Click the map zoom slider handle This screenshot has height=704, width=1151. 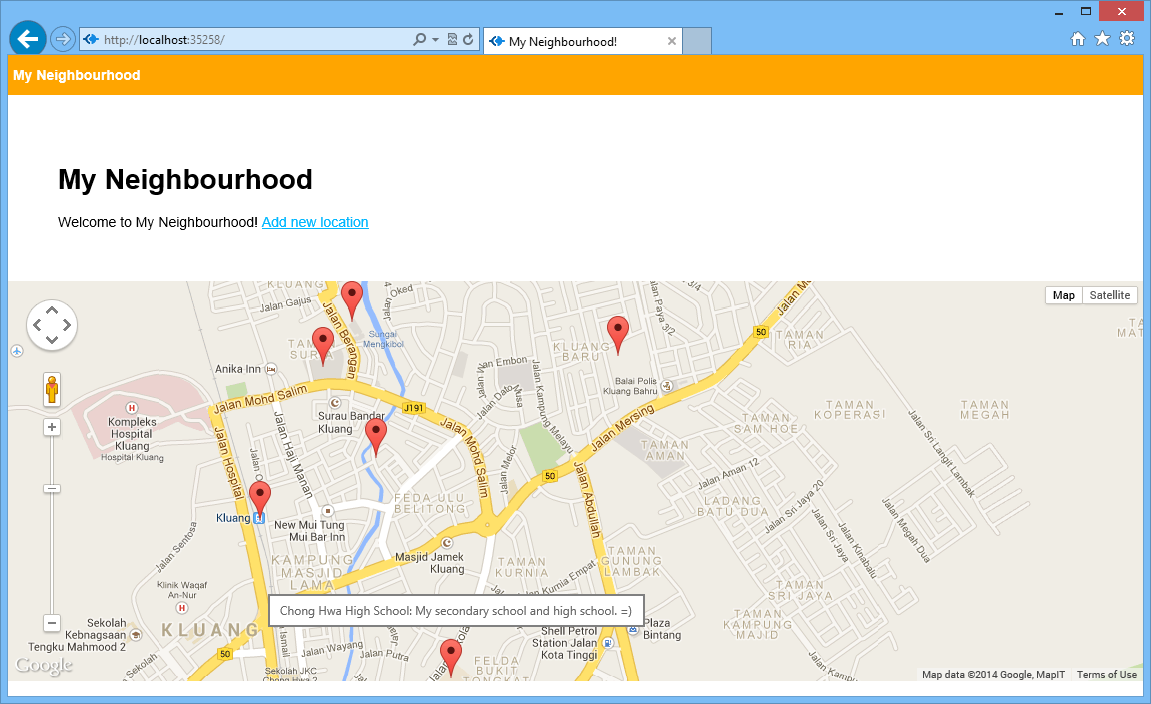coord(52,488)
